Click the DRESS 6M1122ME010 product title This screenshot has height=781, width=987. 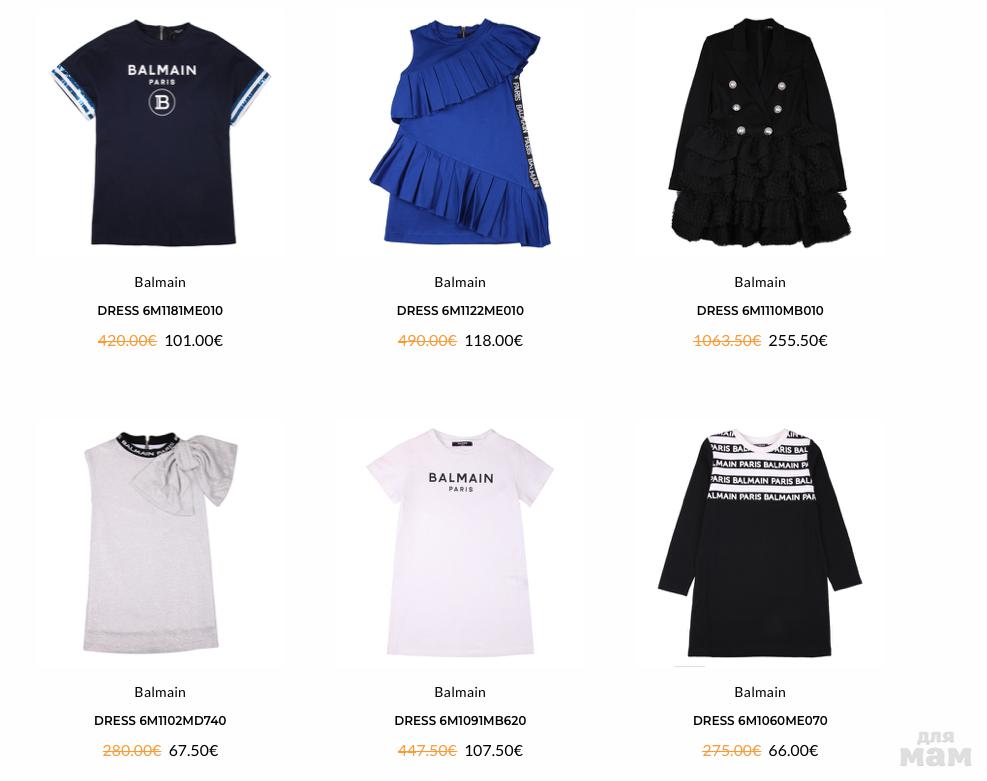[x=460, y=310]
